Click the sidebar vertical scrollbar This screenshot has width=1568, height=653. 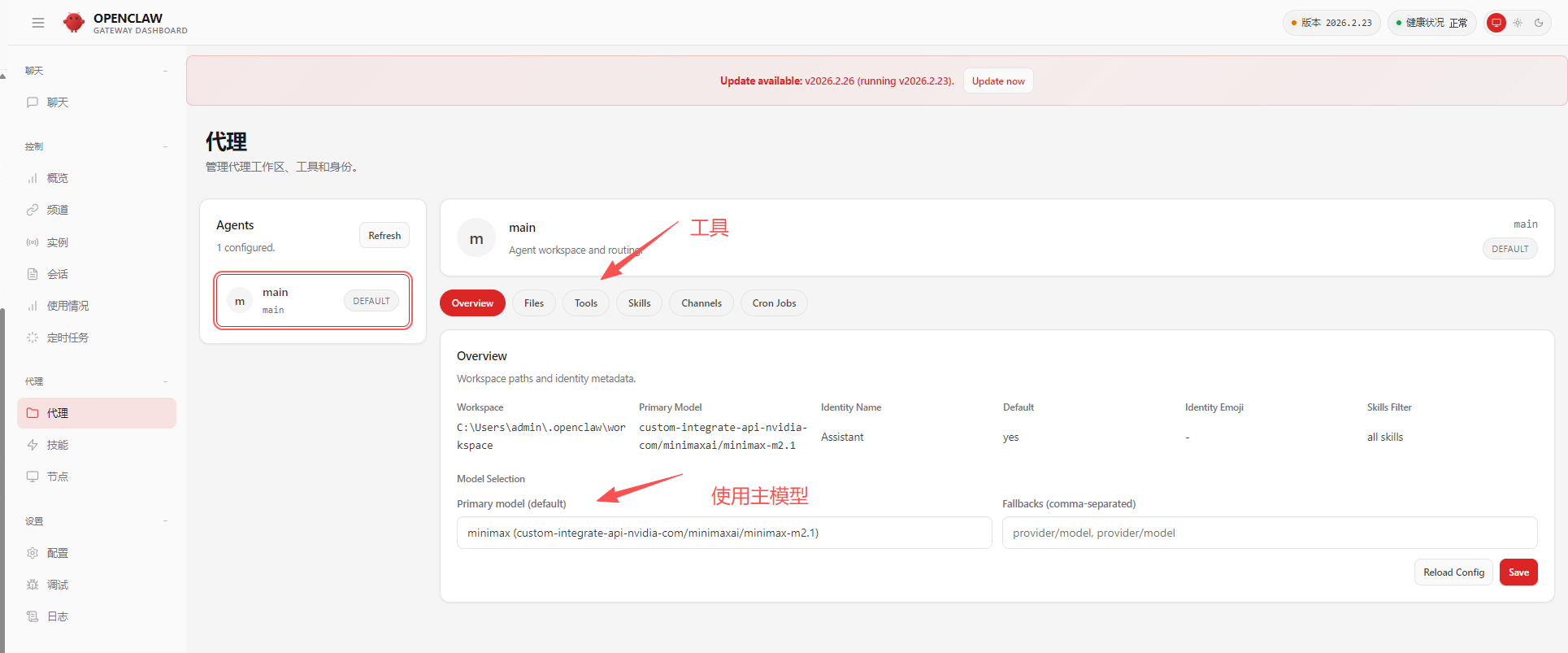point(2,480)
